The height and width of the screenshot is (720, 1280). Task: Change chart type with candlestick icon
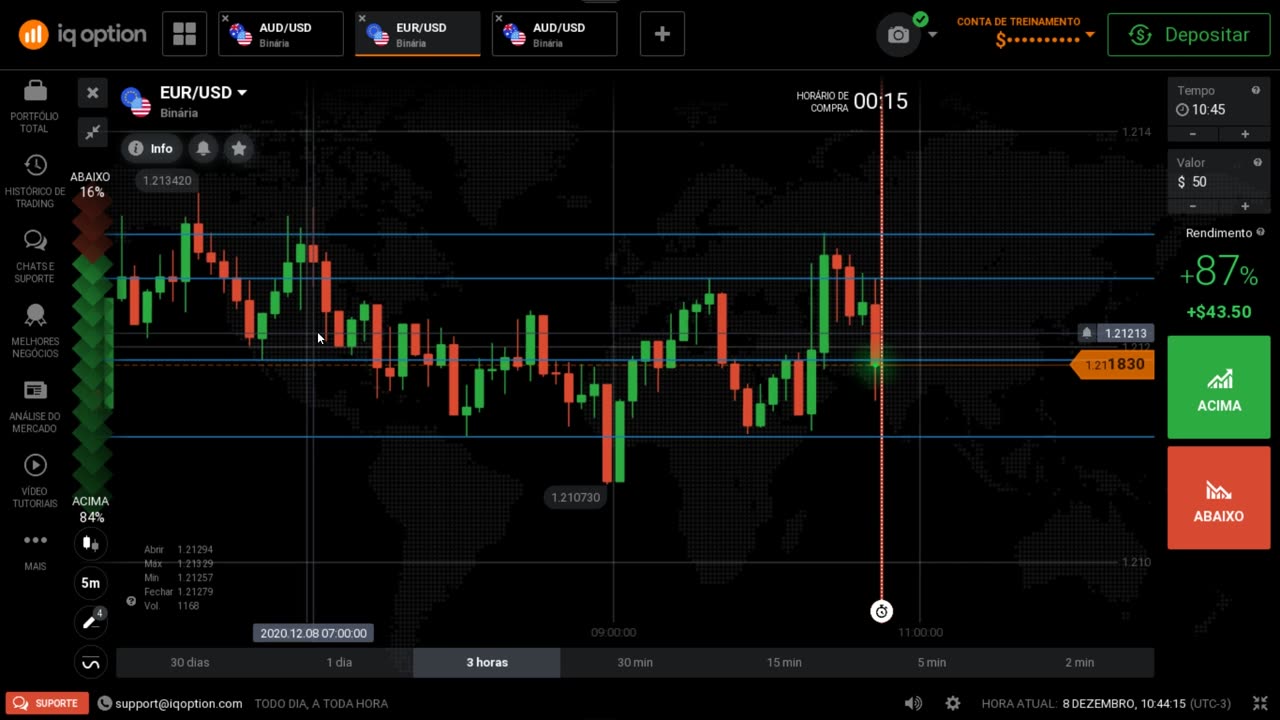pos(90,544)
